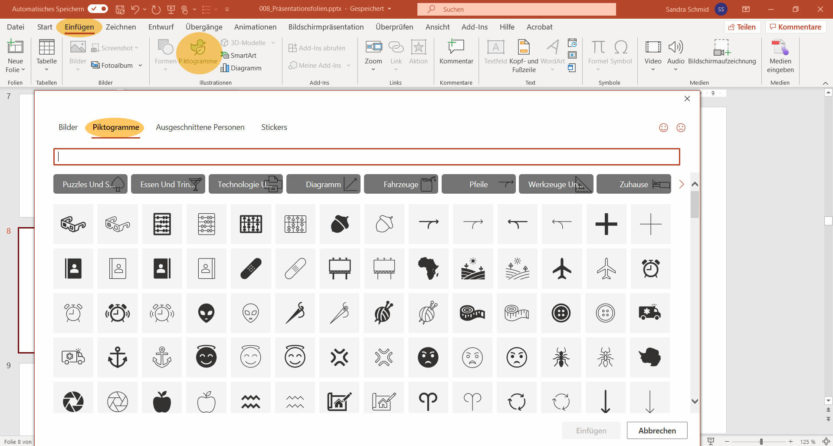
Task: Select the filled angry face pictogram
Action: 428,358
